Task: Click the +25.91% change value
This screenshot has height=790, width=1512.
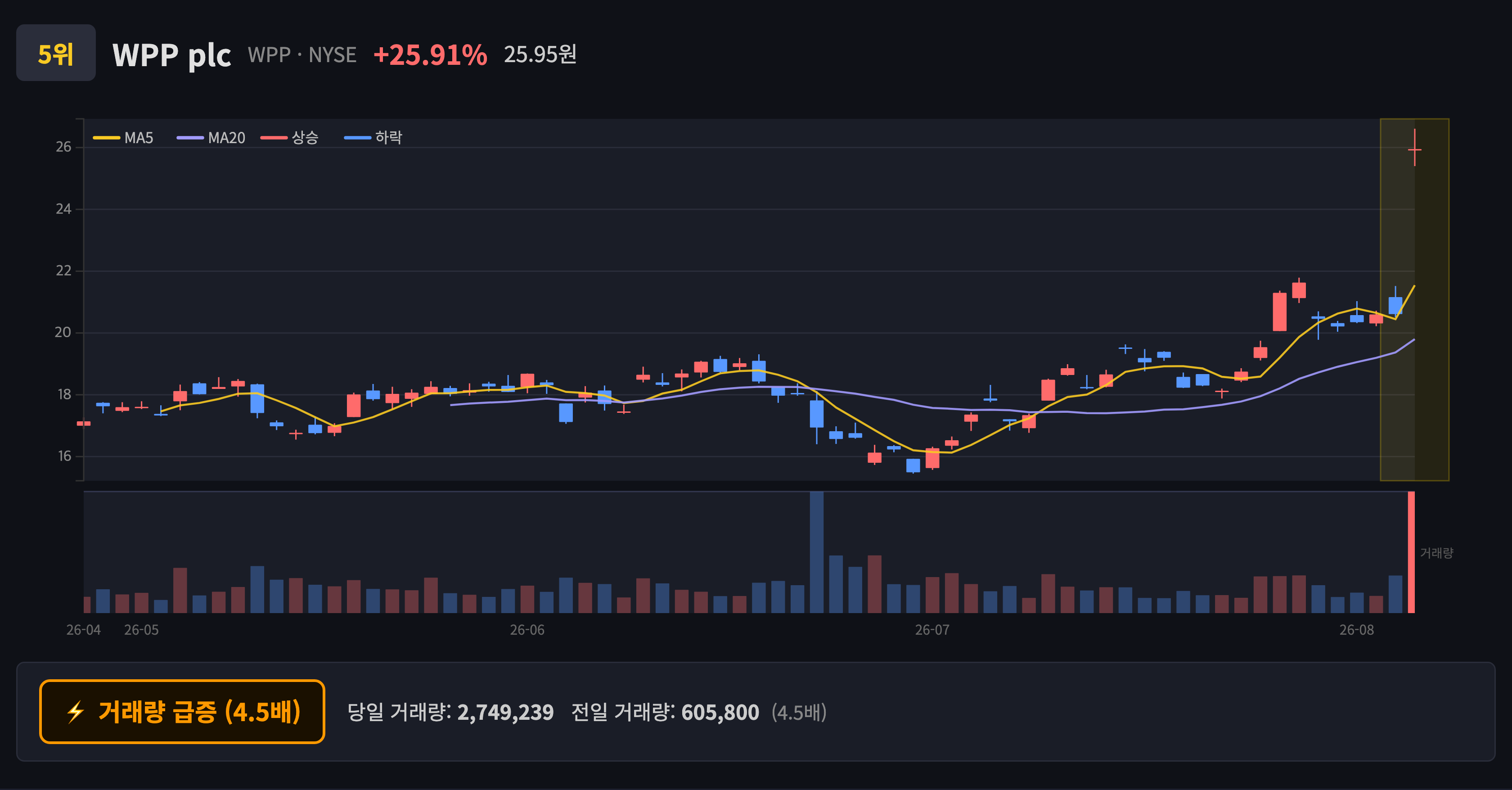Action: (x=430, y=55)
